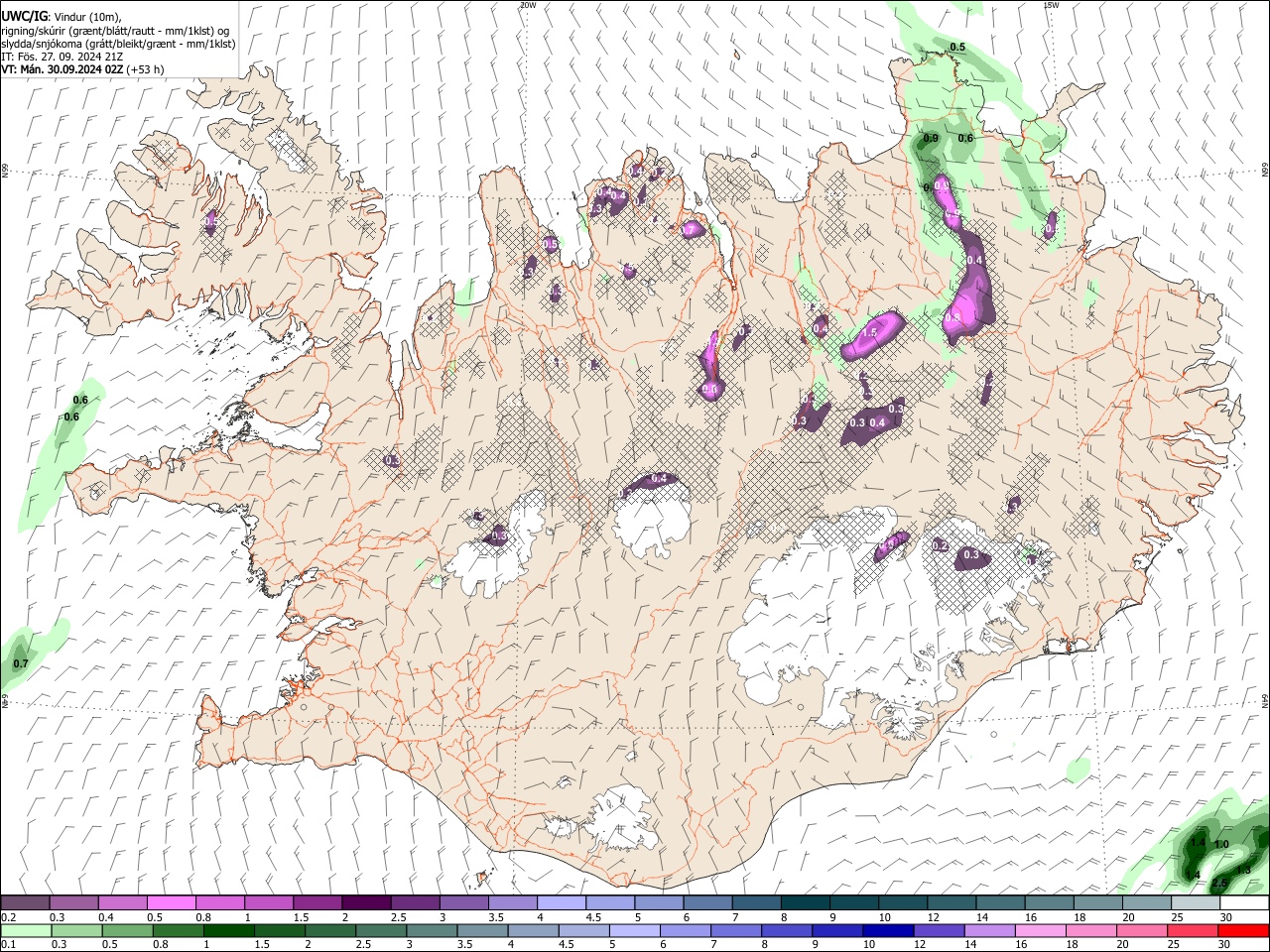Click lower legend swatch between 0.1 and 0.3
This screenshot has height=952, width=1270.
pos(25,930)
